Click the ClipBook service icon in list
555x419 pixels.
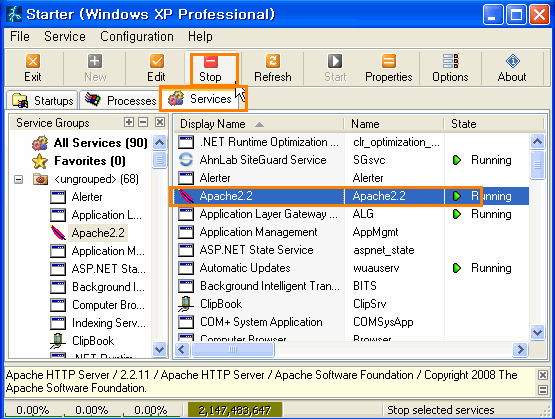click(186, 304)
